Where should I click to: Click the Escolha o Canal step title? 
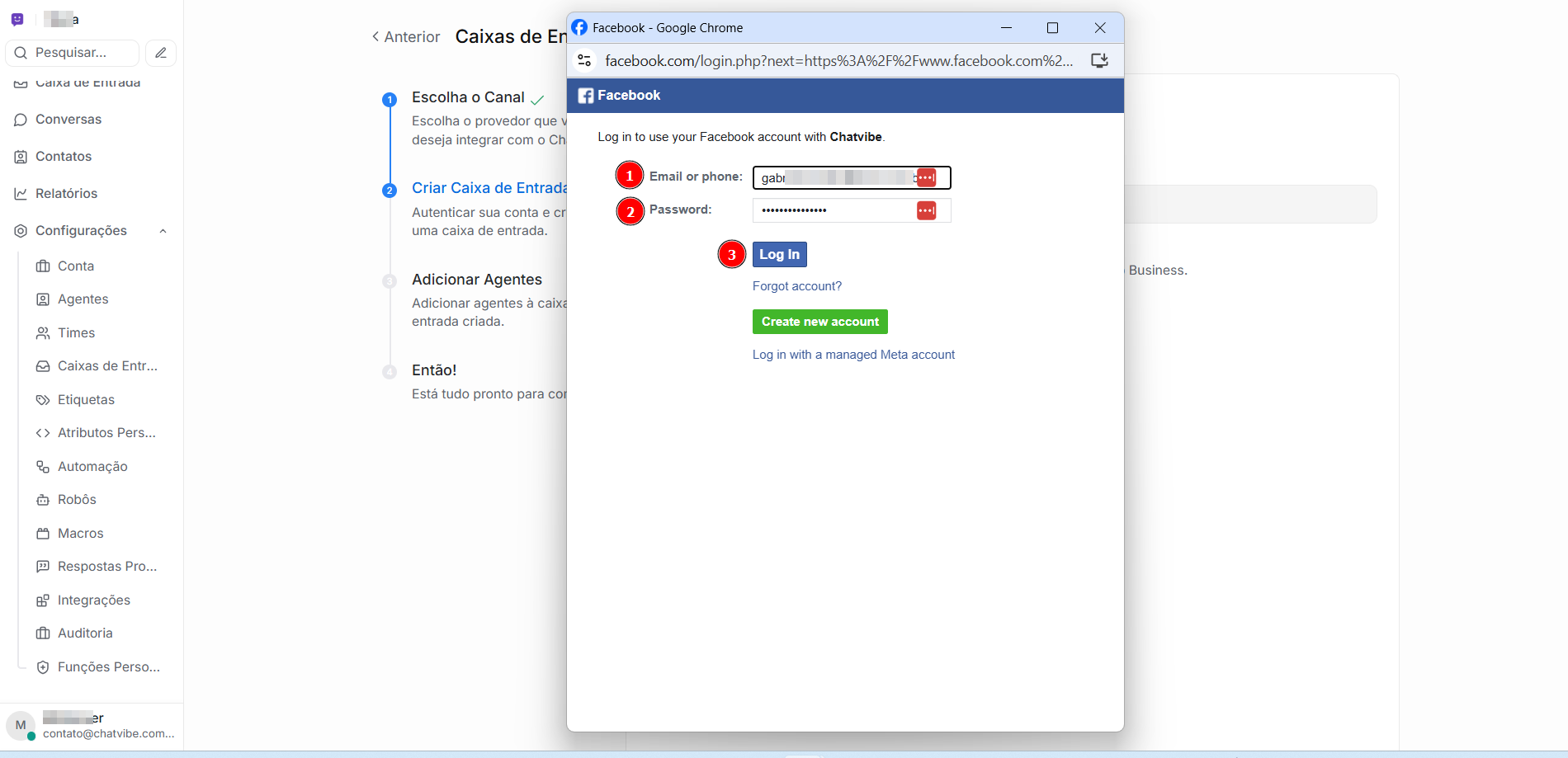click(x=468, y=97)
